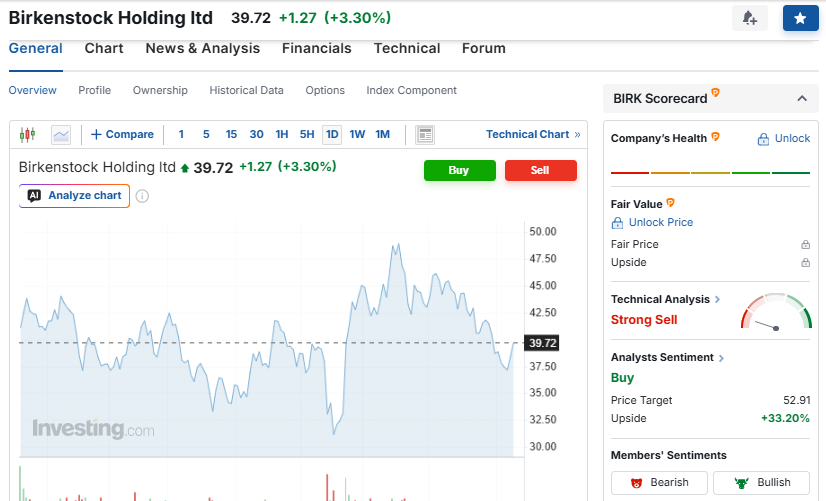Set chart interval to 1H

[x=282, y=134]
